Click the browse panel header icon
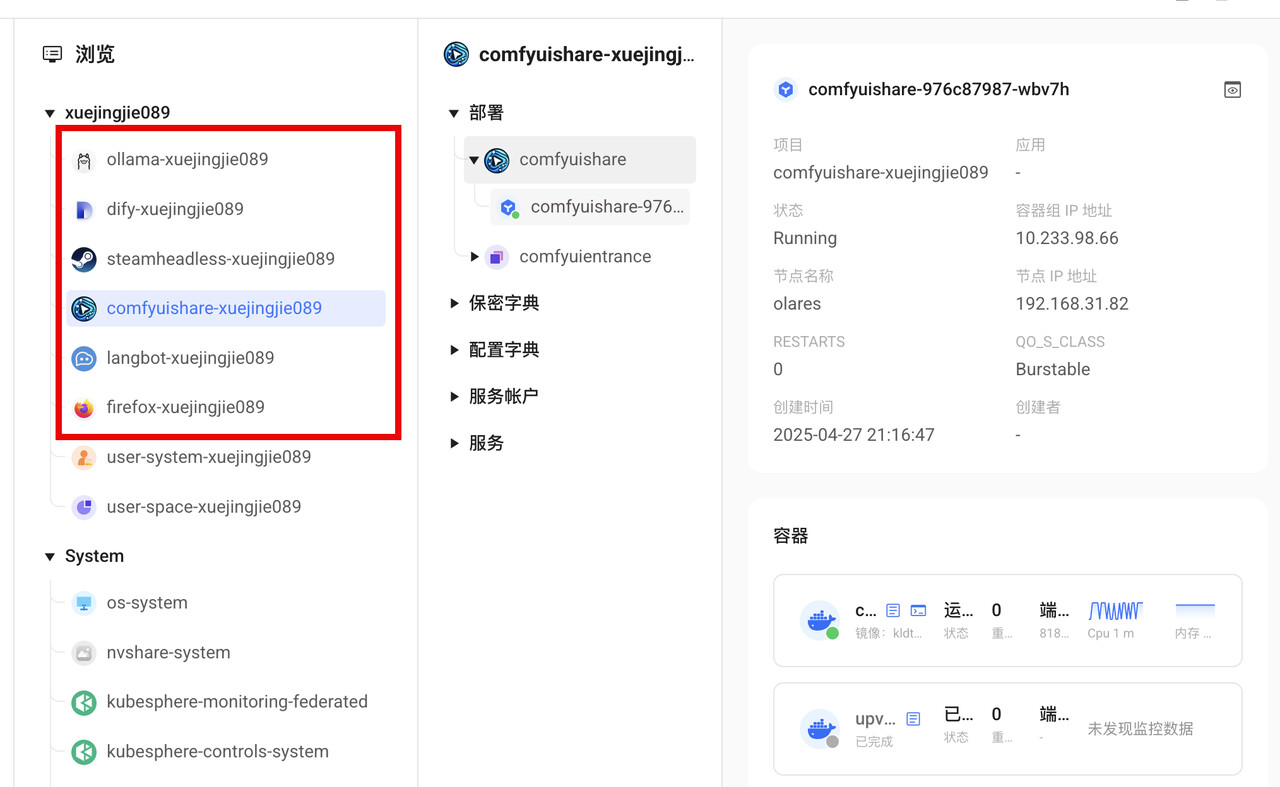1280x787 pixels. (x=53, y=54)
